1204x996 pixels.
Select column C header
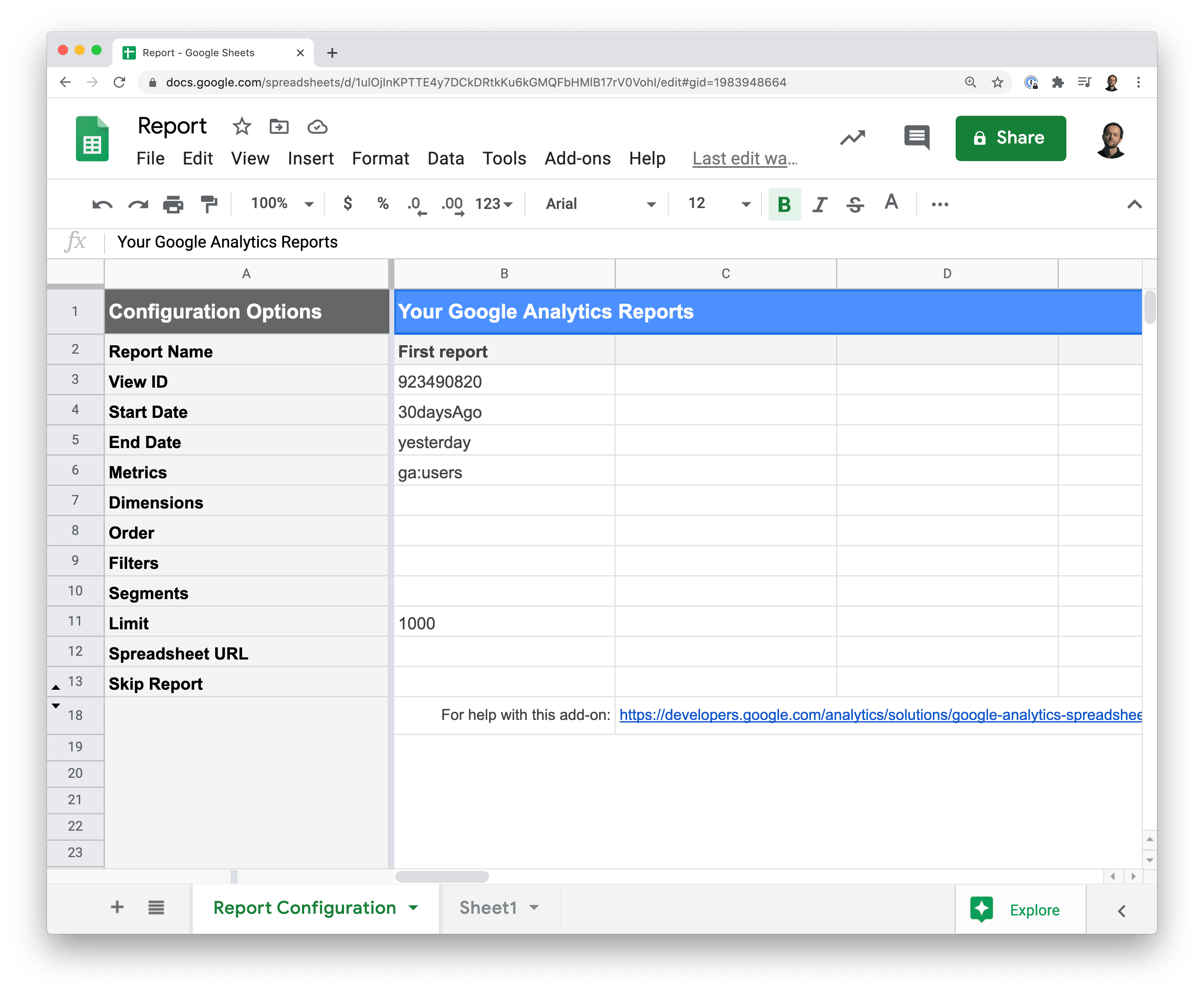(x=725, y=274)
